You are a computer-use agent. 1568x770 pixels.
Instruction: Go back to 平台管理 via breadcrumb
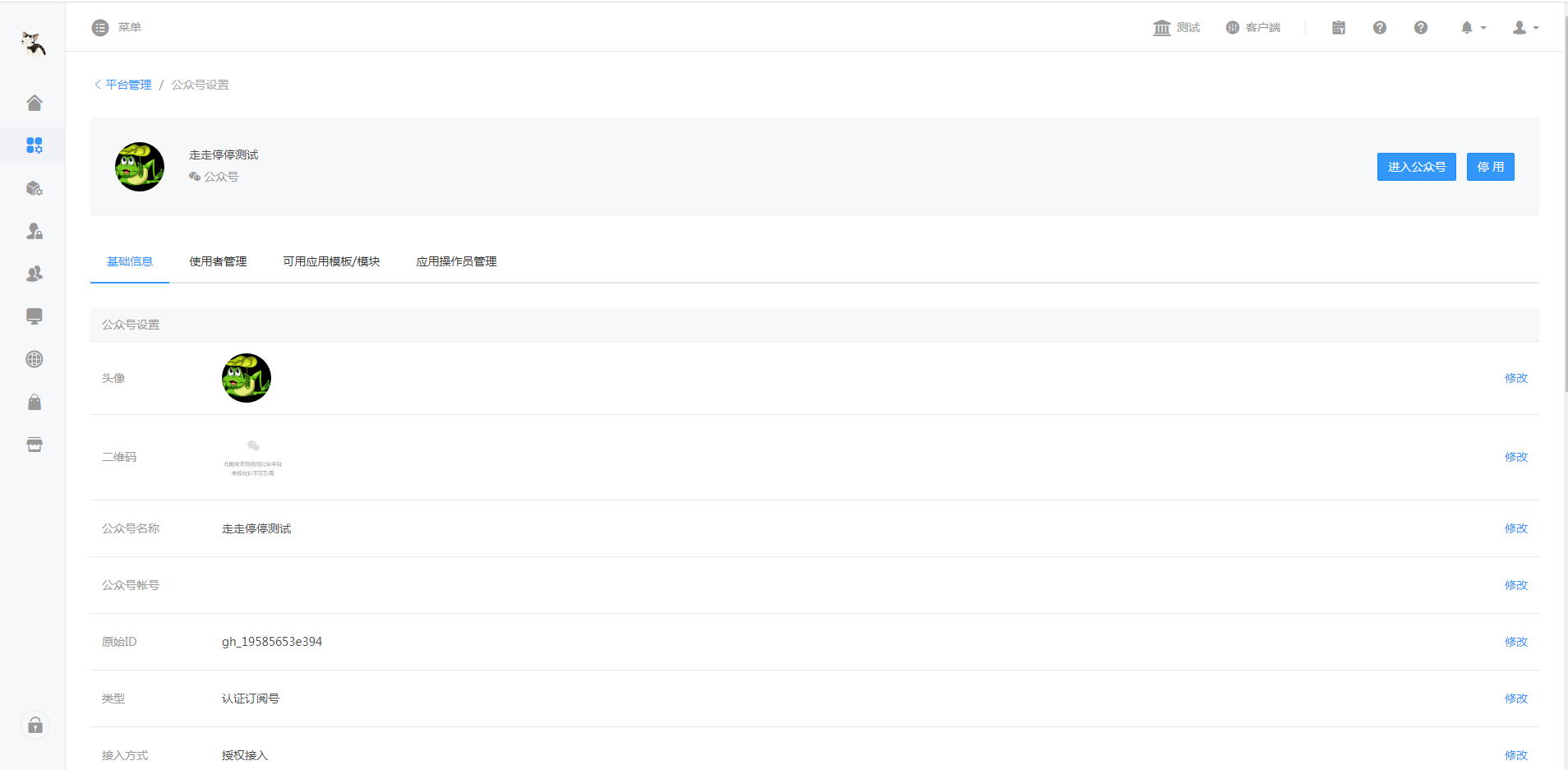click(127, 85)
